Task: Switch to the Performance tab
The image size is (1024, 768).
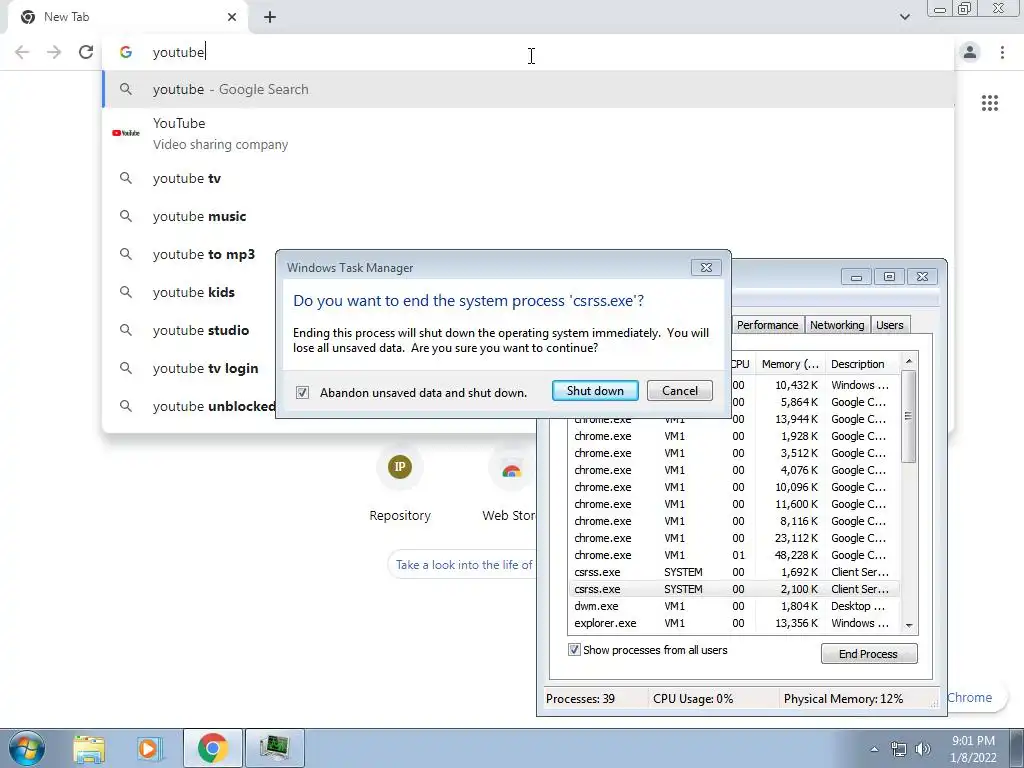Action: (767, 325)
